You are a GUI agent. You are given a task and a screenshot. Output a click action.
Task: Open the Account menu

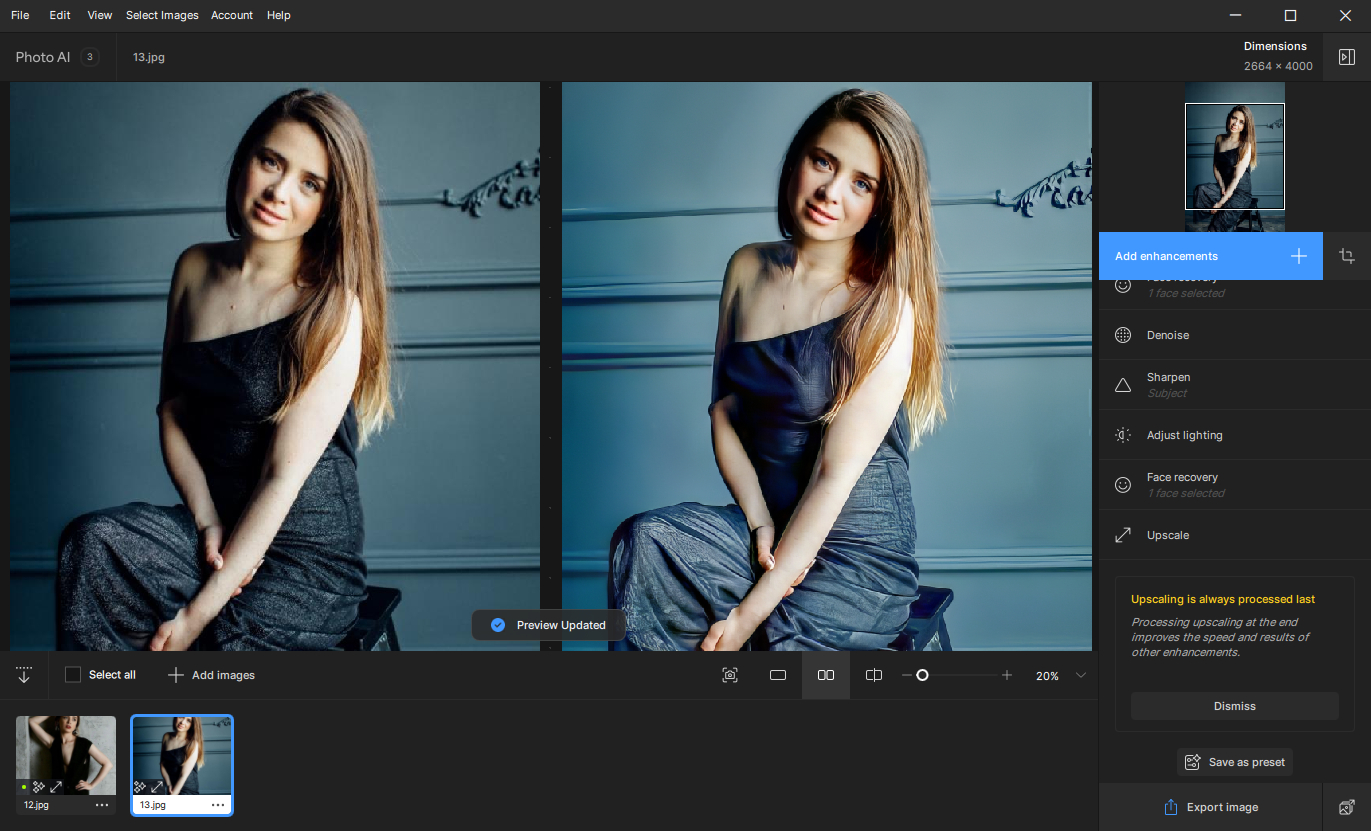pos(232,15)
